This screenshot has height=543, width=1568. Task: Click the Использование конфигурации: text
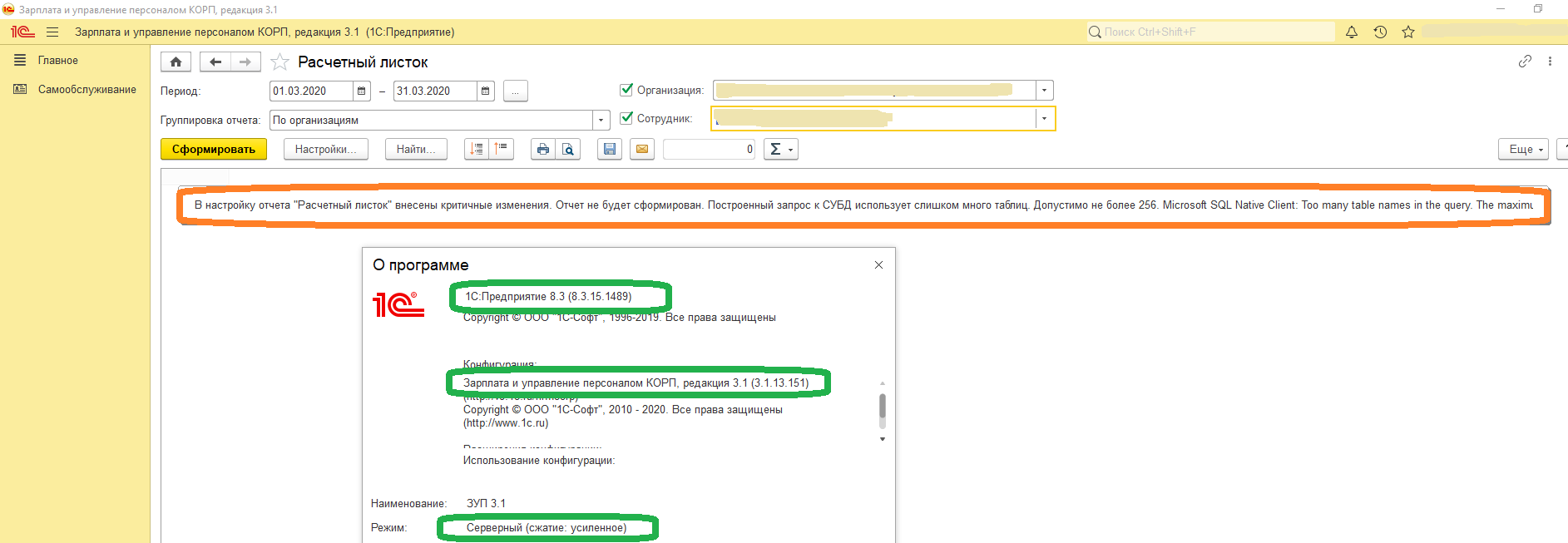(x=539, y=461)
